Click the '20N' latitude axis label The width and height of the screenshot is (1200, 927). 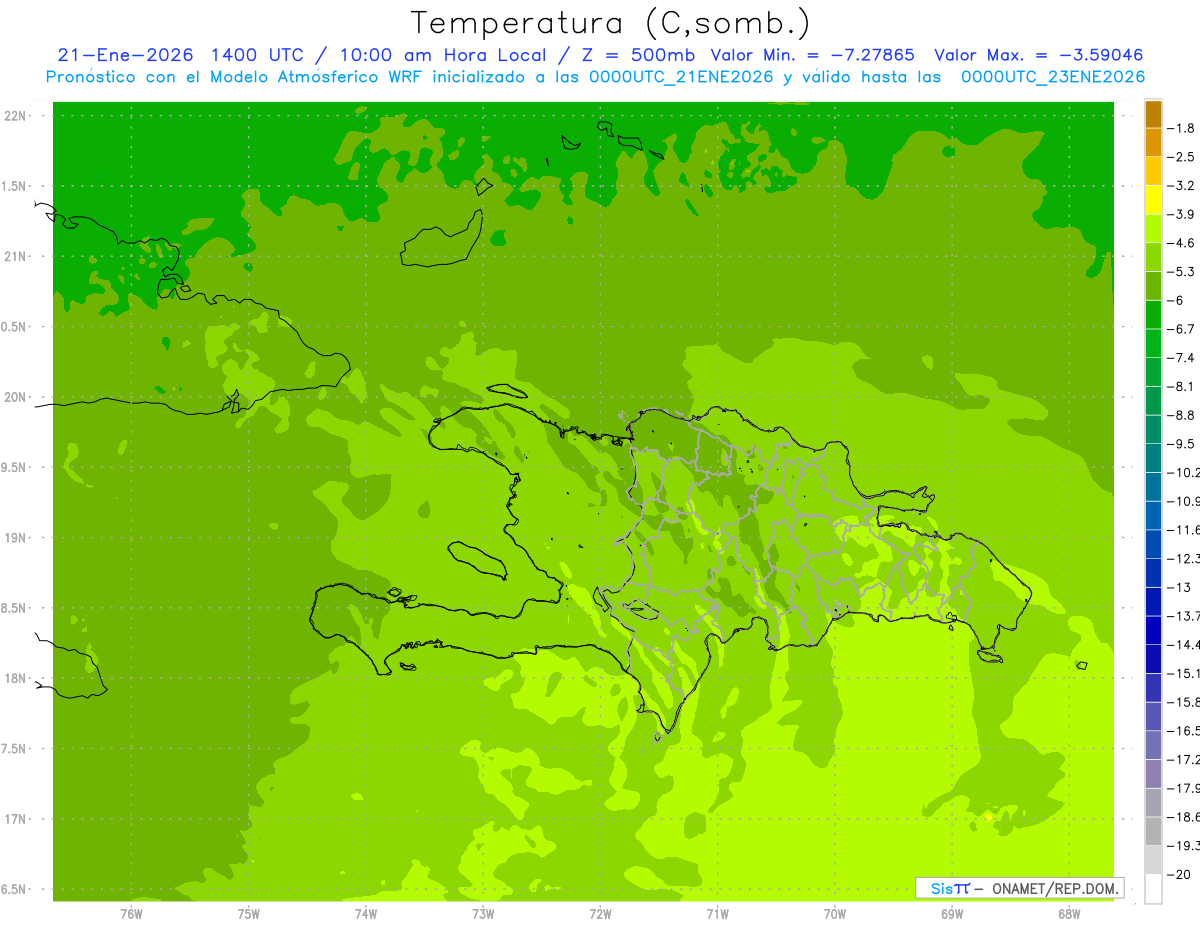pos(15,397)
